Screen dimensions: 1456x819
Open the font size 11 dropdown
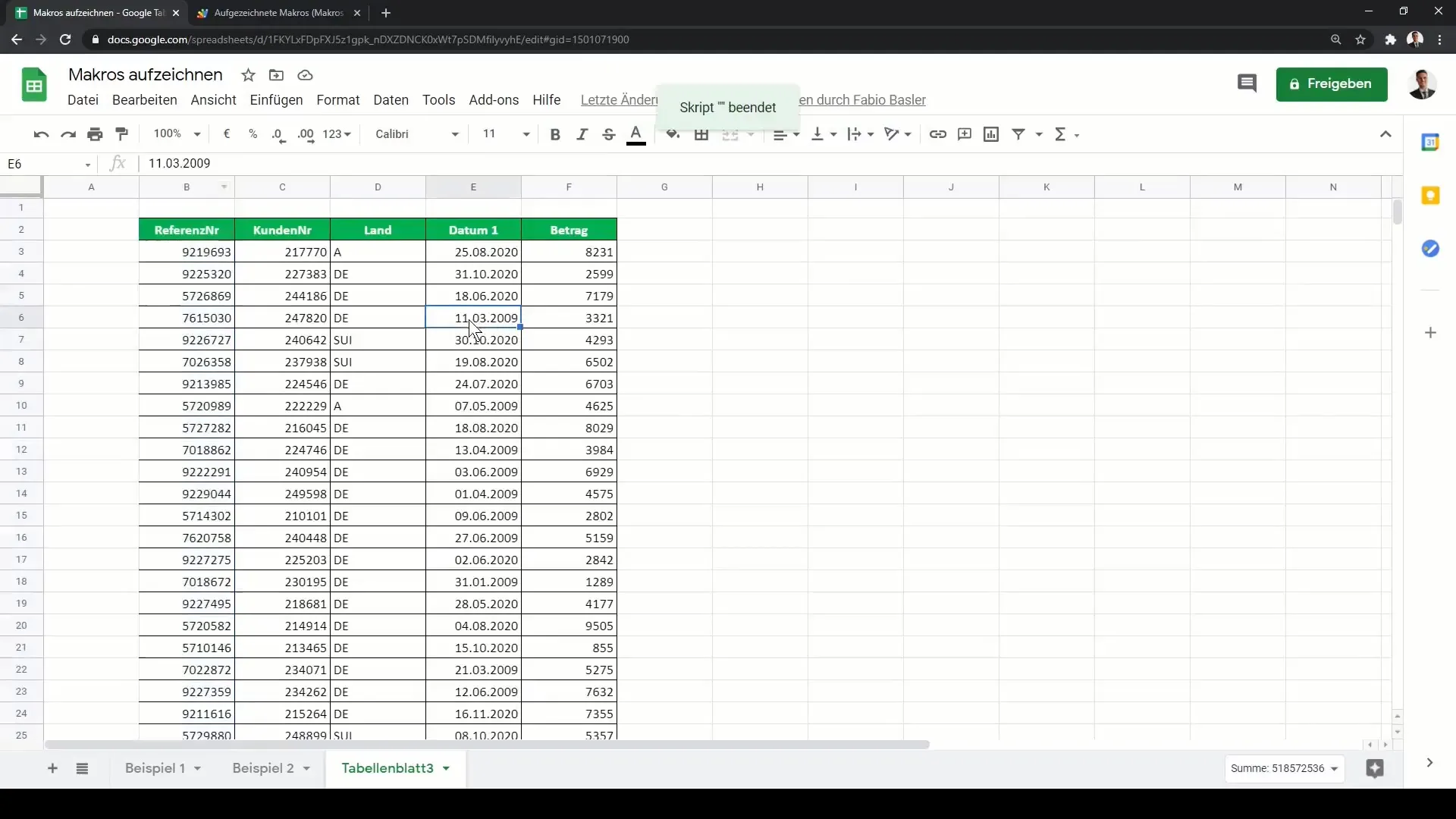click(506, 134)
